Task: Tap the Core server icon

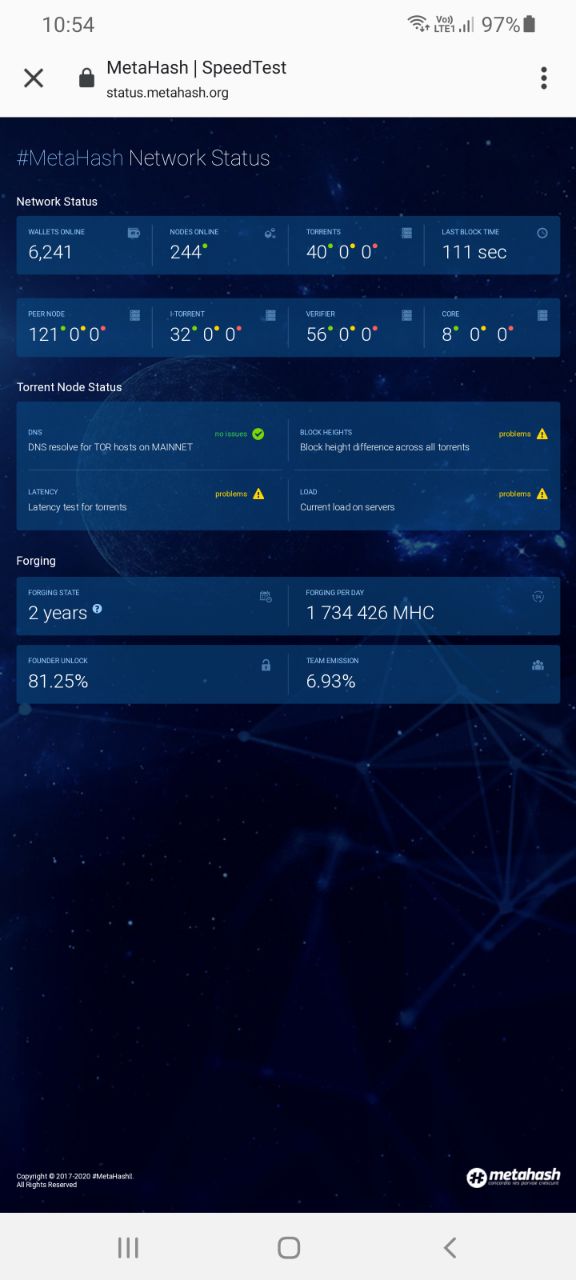Action: [x=542, y=315]
